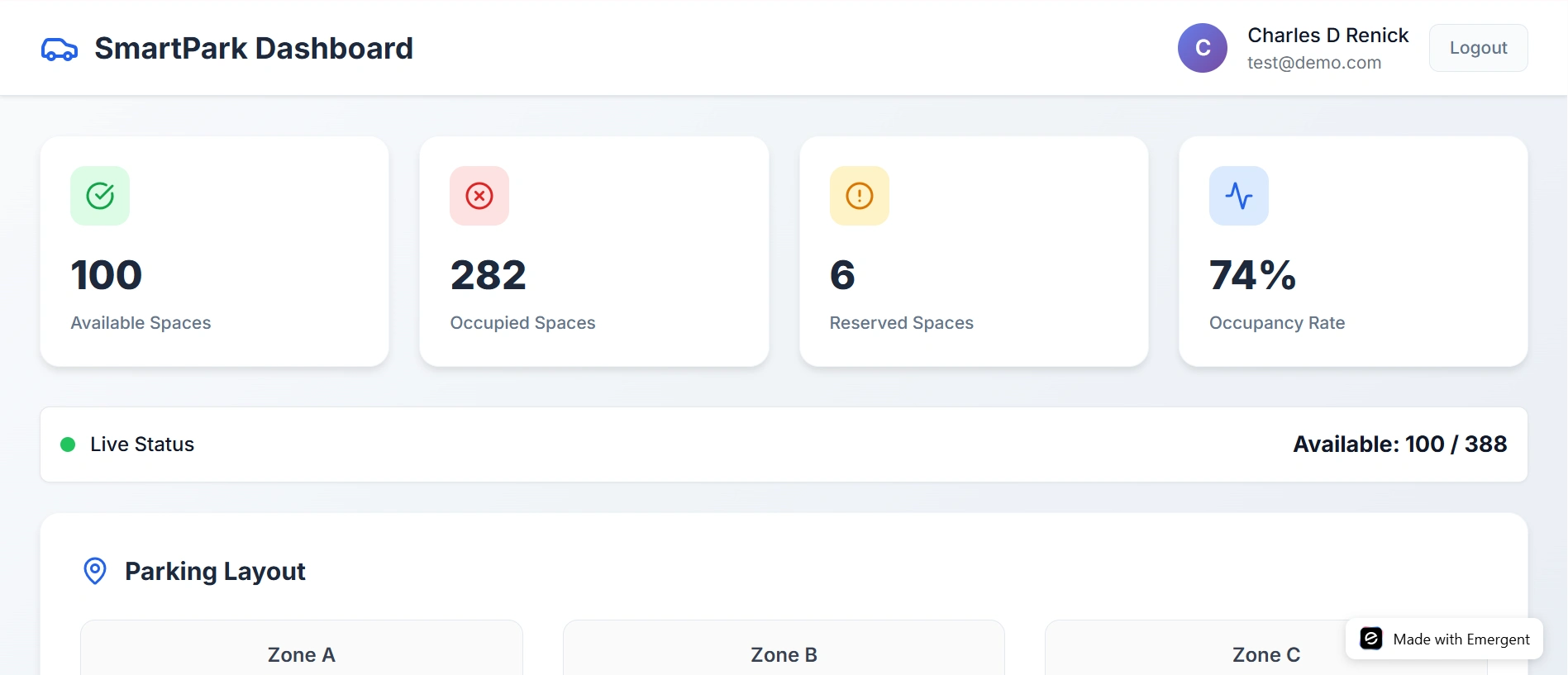Select the Zone C panel header

[x=1265, y=654]
